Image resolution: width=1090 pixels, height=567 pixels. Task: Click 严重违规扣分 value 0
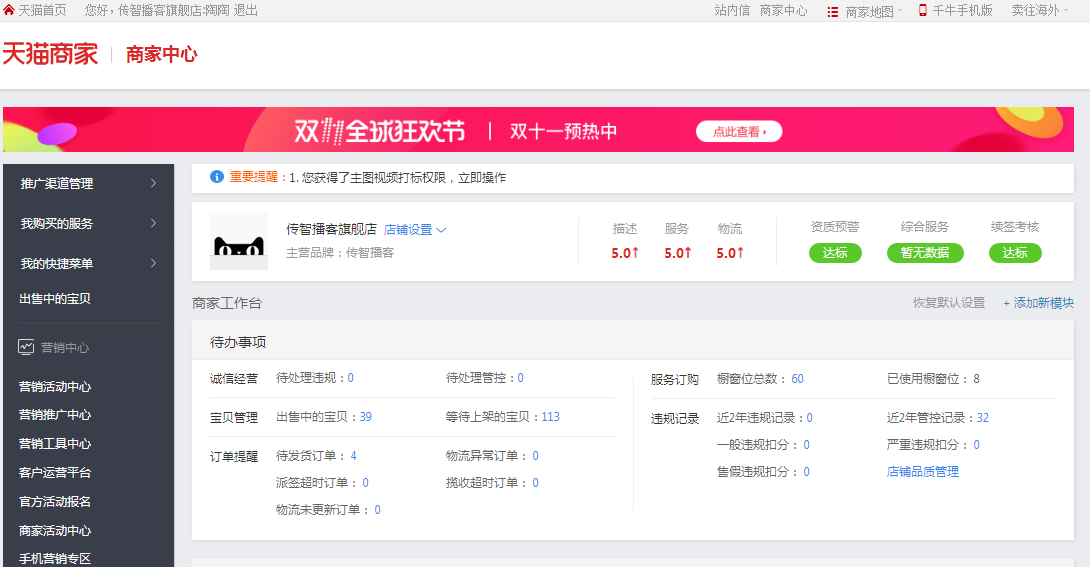click(x=977, y=444)
